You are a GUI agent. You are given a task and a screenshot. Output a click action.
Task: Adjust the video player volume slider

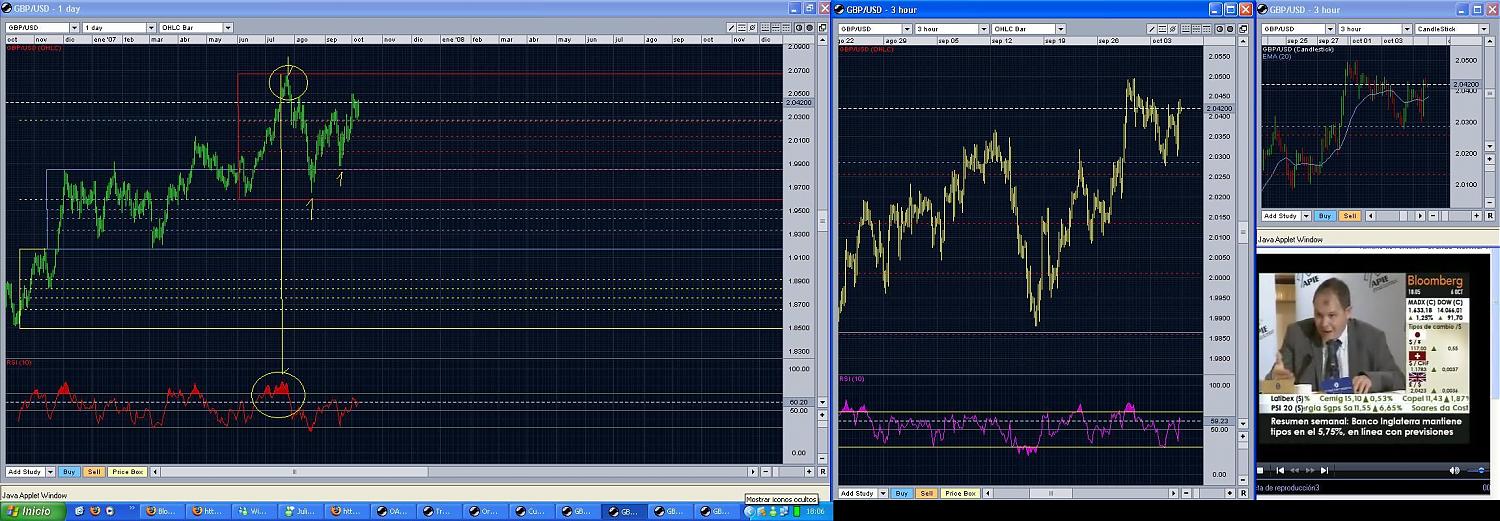click(x=1480, y=470)
